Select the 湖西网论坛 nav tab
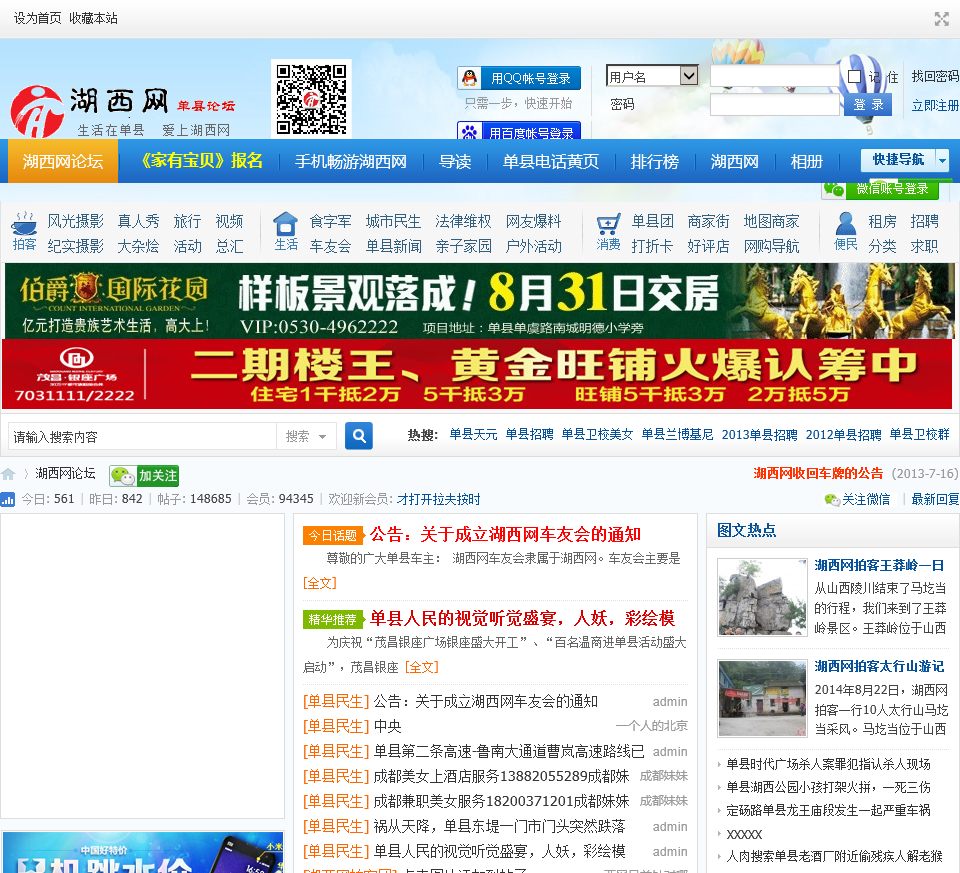This screenshot has width=960, height=873. coord(63,162)
